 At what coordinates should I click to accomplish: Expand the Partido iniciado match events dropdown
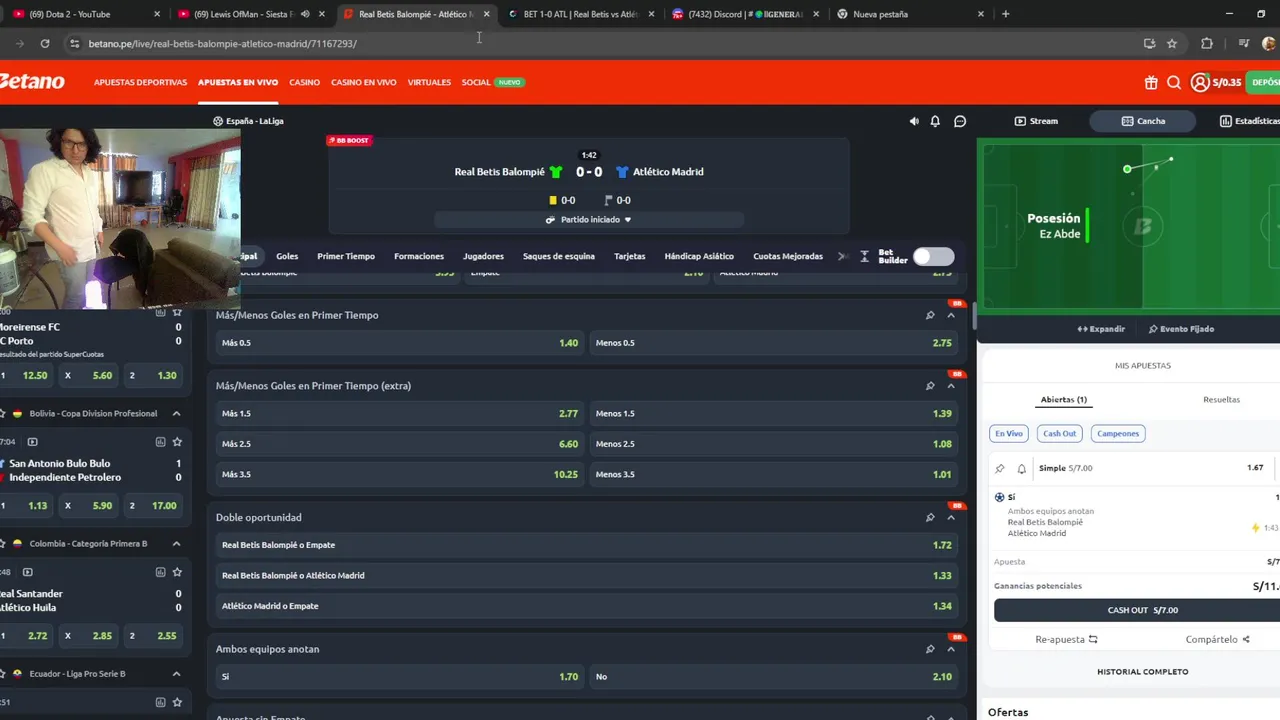click(x=589, y=219)
